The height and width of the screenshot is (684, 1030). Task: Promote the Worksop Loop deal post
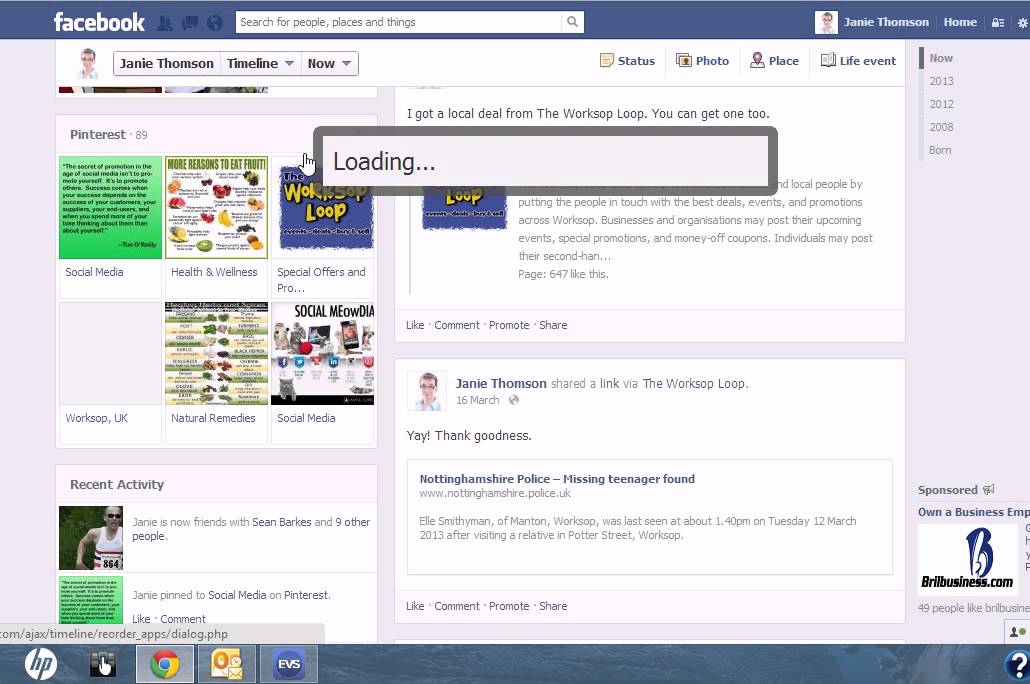pyautogui.click(x=509, y=325)
